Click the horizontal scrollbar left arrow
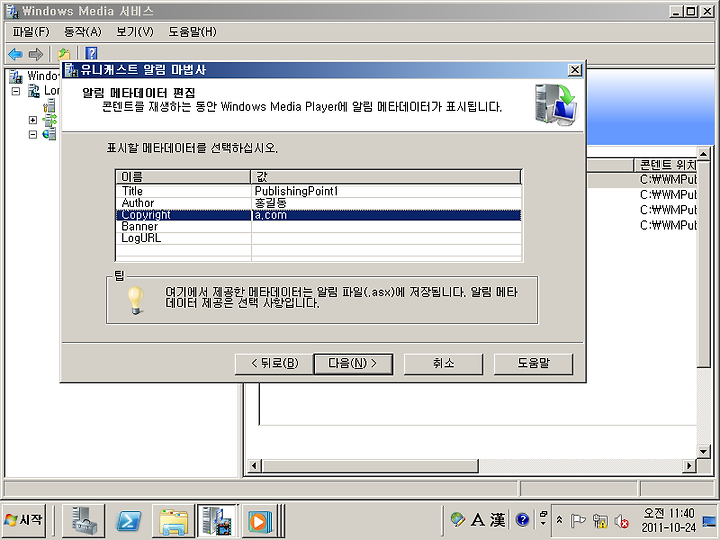This screenshot has height=540, width=720. pos(254,466)
